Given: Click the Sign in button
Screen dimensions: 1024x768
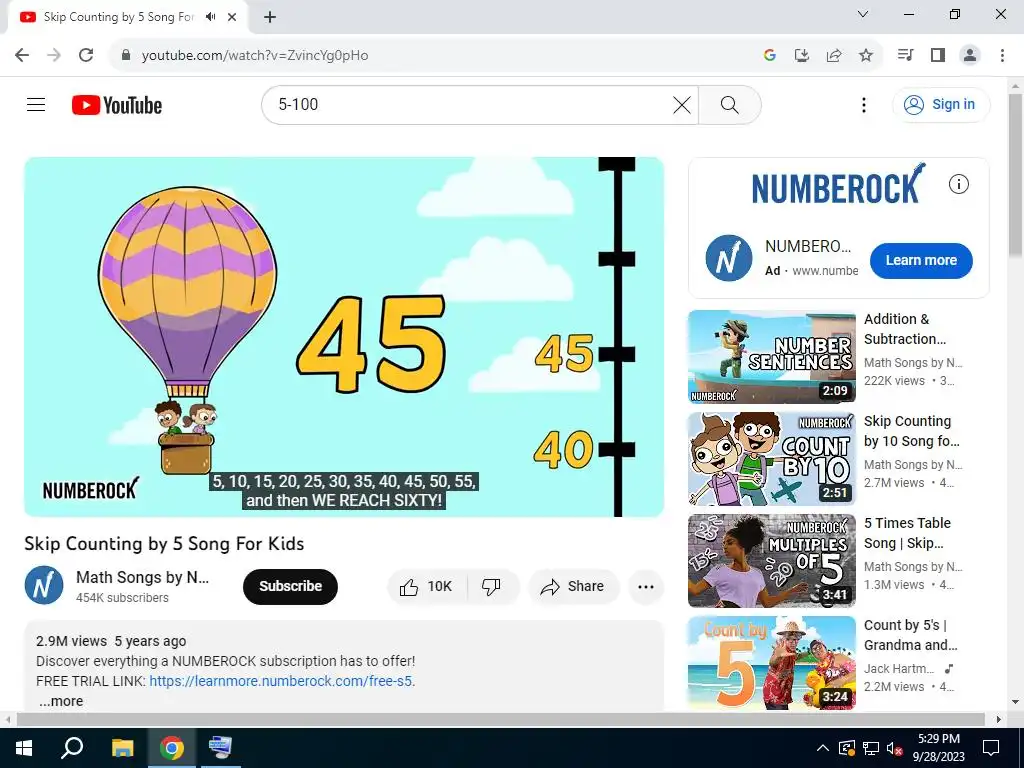Looking at the screenshot, I should 940,104.
